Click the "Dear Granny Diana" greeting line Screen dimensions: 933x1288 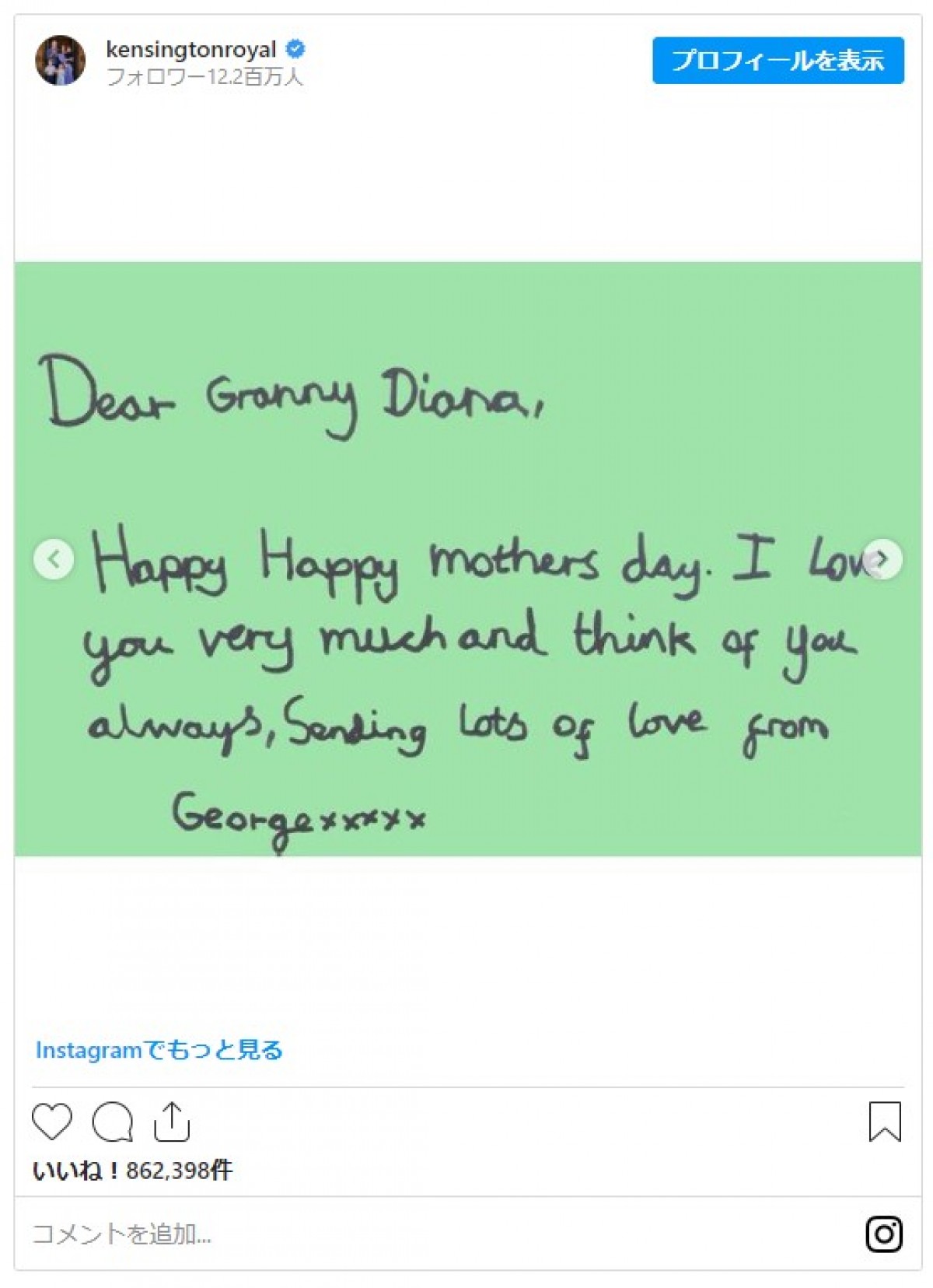(292, 395)
